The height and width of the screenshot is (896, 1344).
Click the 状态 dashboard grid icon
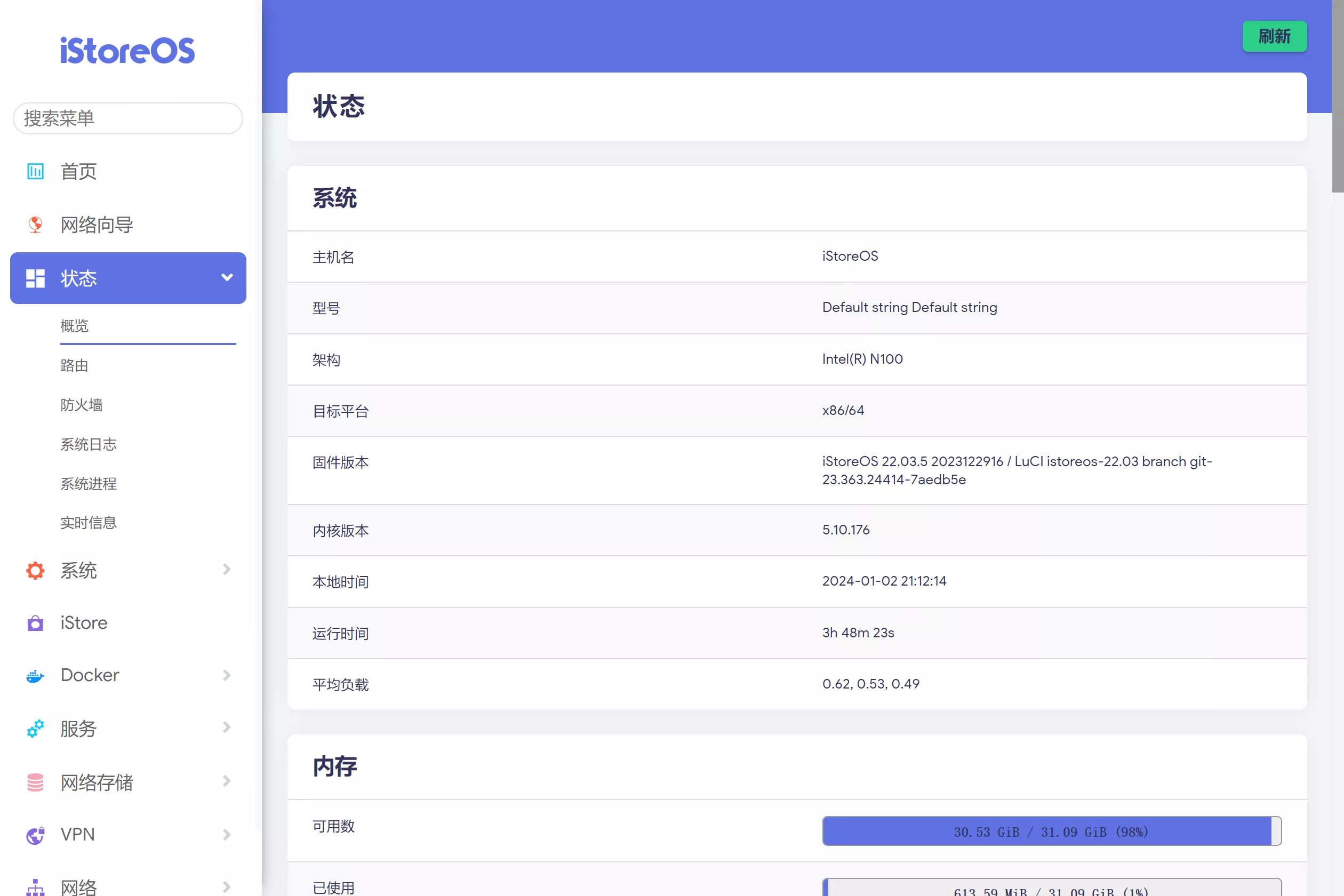(x=35, y=278)
